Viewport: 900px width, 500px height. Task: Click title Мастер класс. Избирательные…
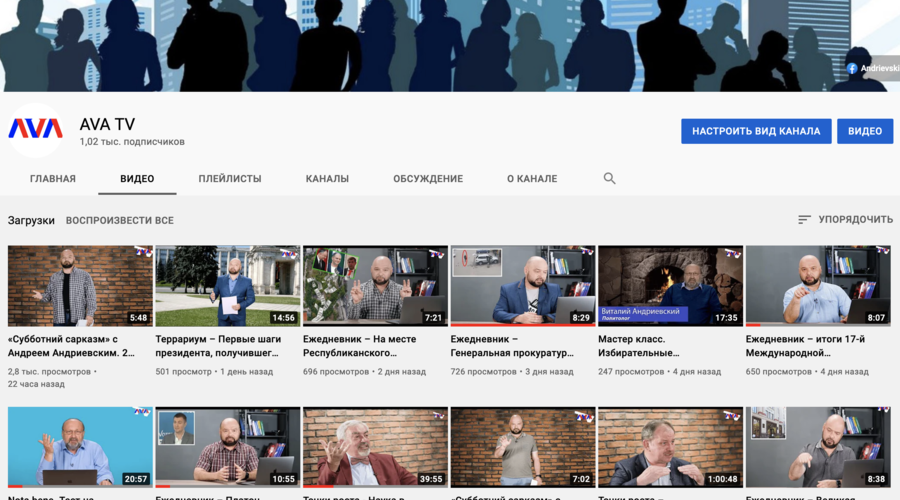pos(639,346)
